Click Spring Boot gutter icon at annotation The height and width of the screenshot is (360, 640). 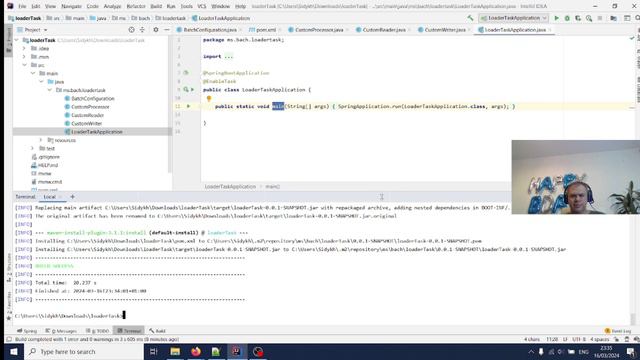186,73
